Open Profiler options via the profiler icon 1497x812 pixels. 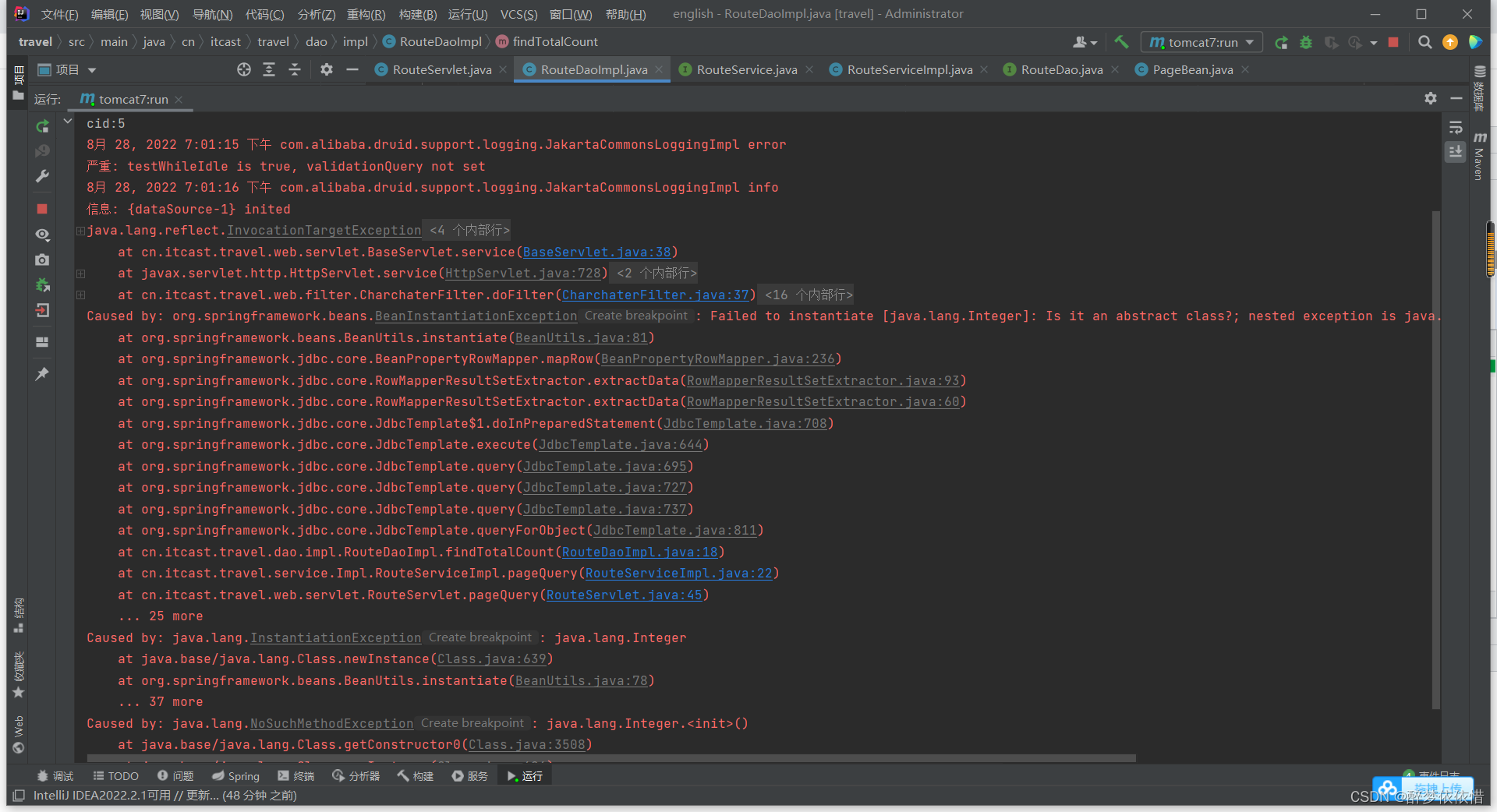[1356, 43]
